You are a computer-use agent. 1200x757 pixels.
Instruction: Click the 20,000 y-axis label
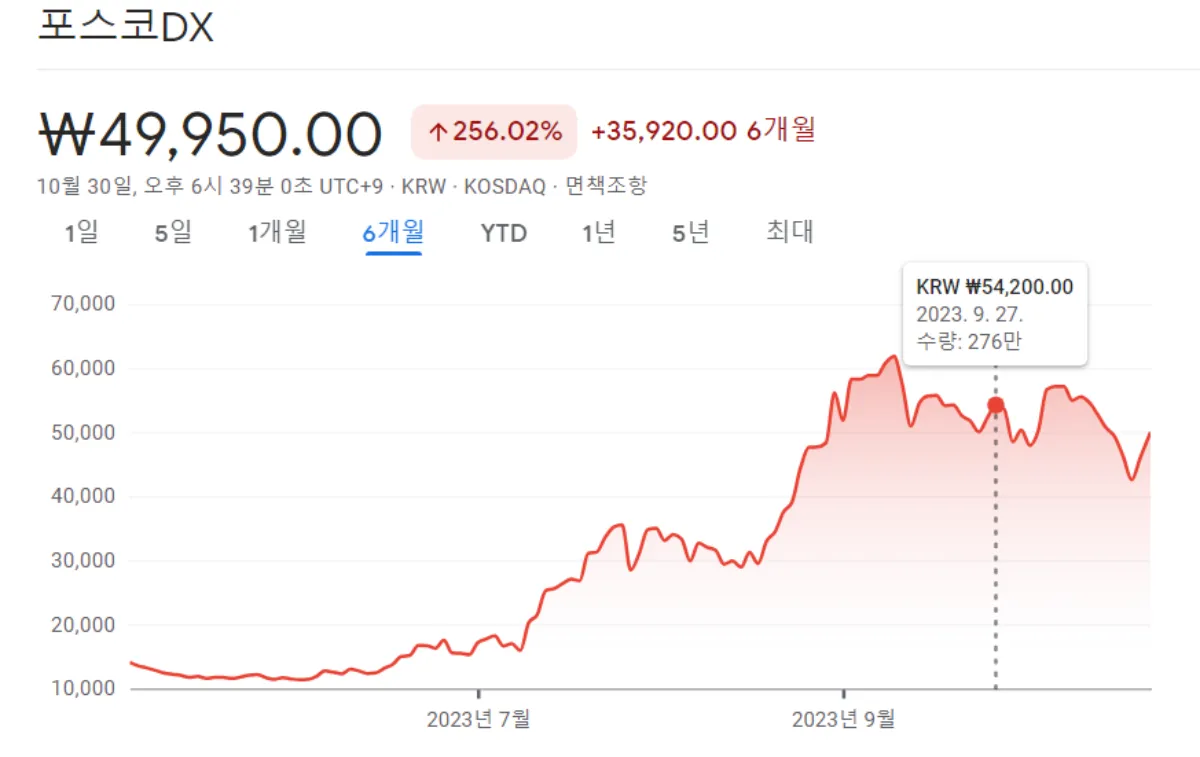point(82,625)
